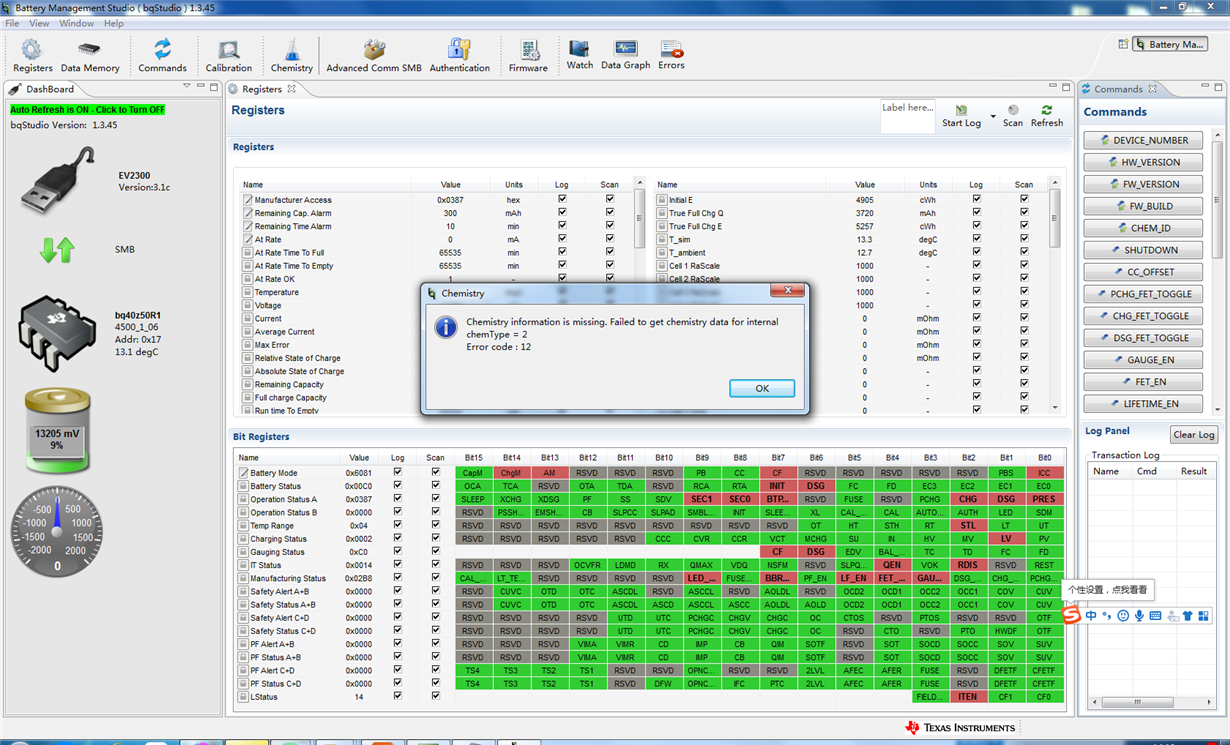The image size is (1230, 745).
Task: Maximize the Commands panel
Action: (x=1218, y=87)
